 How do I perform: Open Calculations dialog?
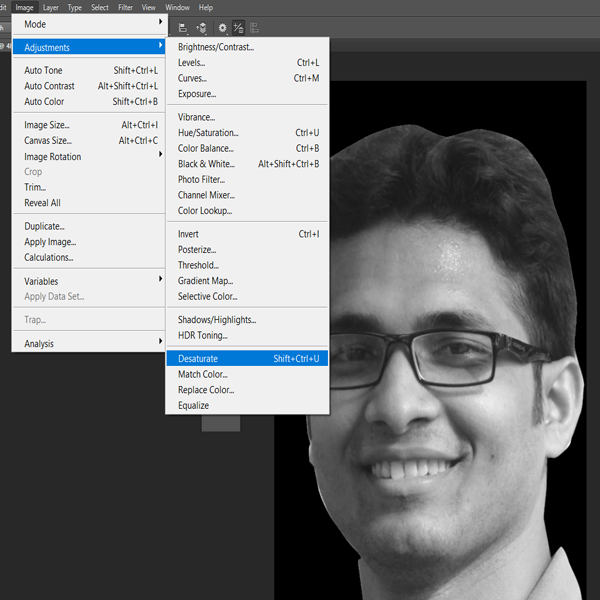point(90,258)
